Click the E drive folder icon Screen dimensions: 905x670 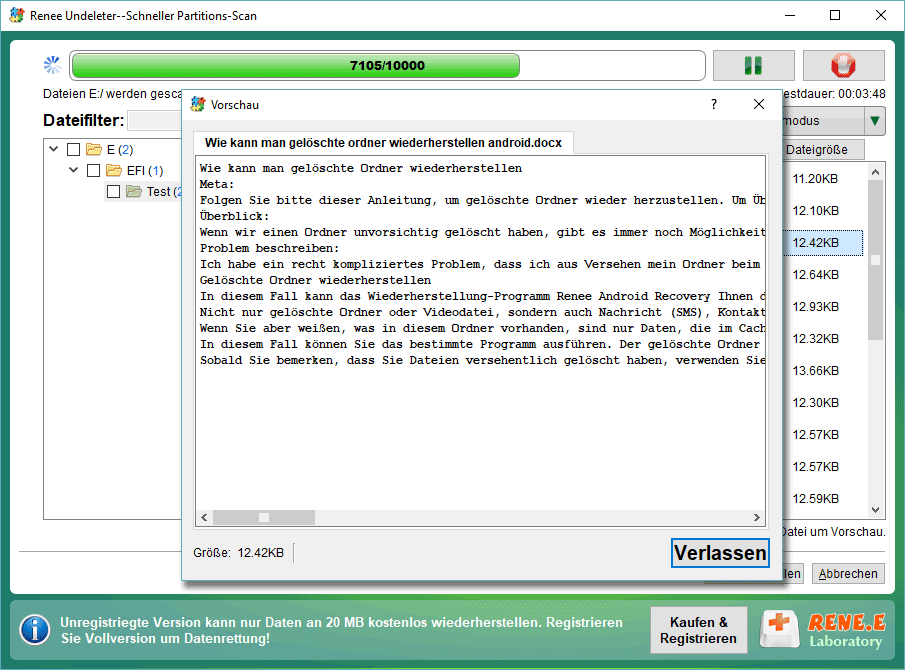click(94, 149)
